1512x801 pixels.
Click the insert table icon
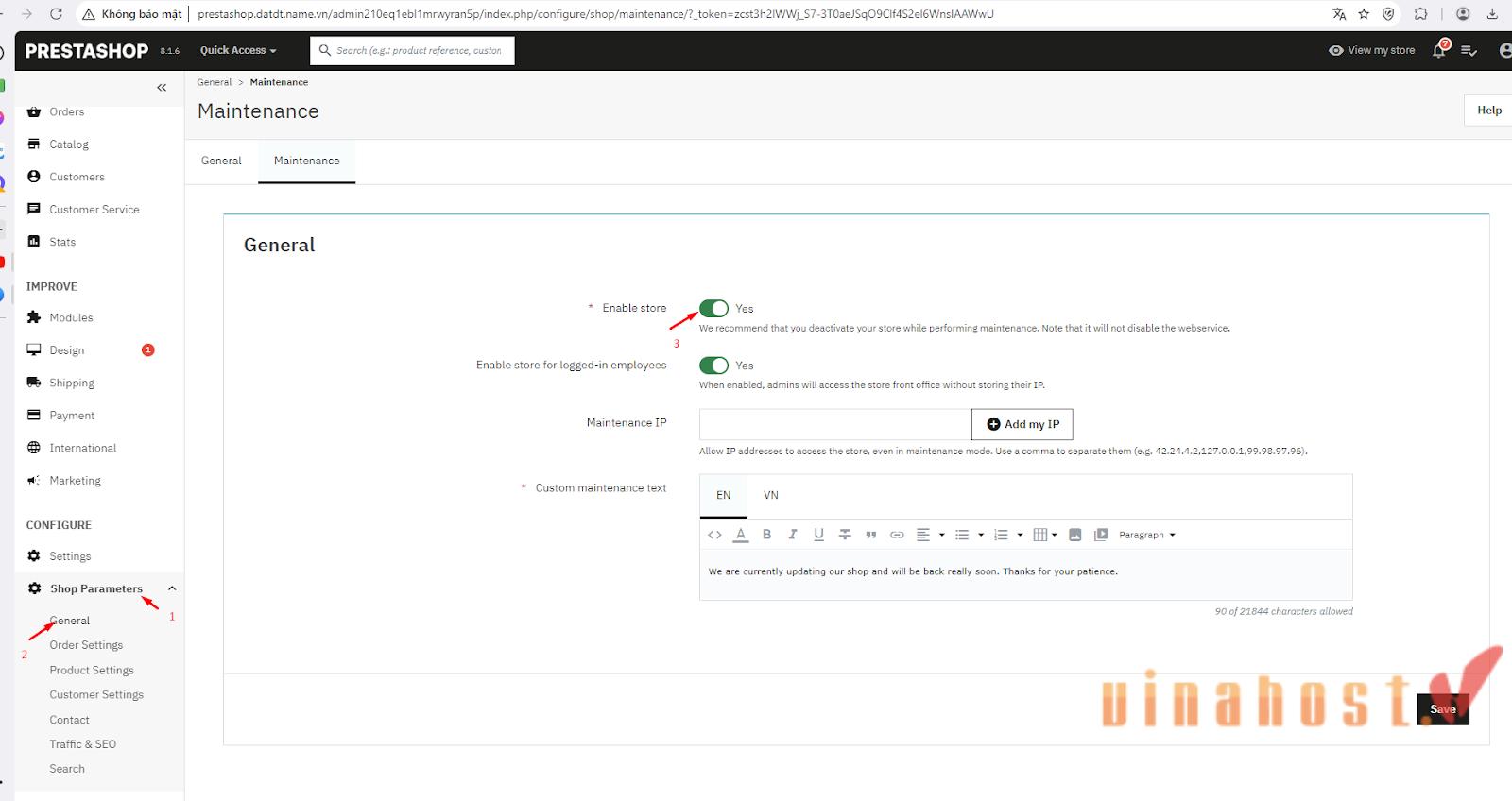[1039, 535]
